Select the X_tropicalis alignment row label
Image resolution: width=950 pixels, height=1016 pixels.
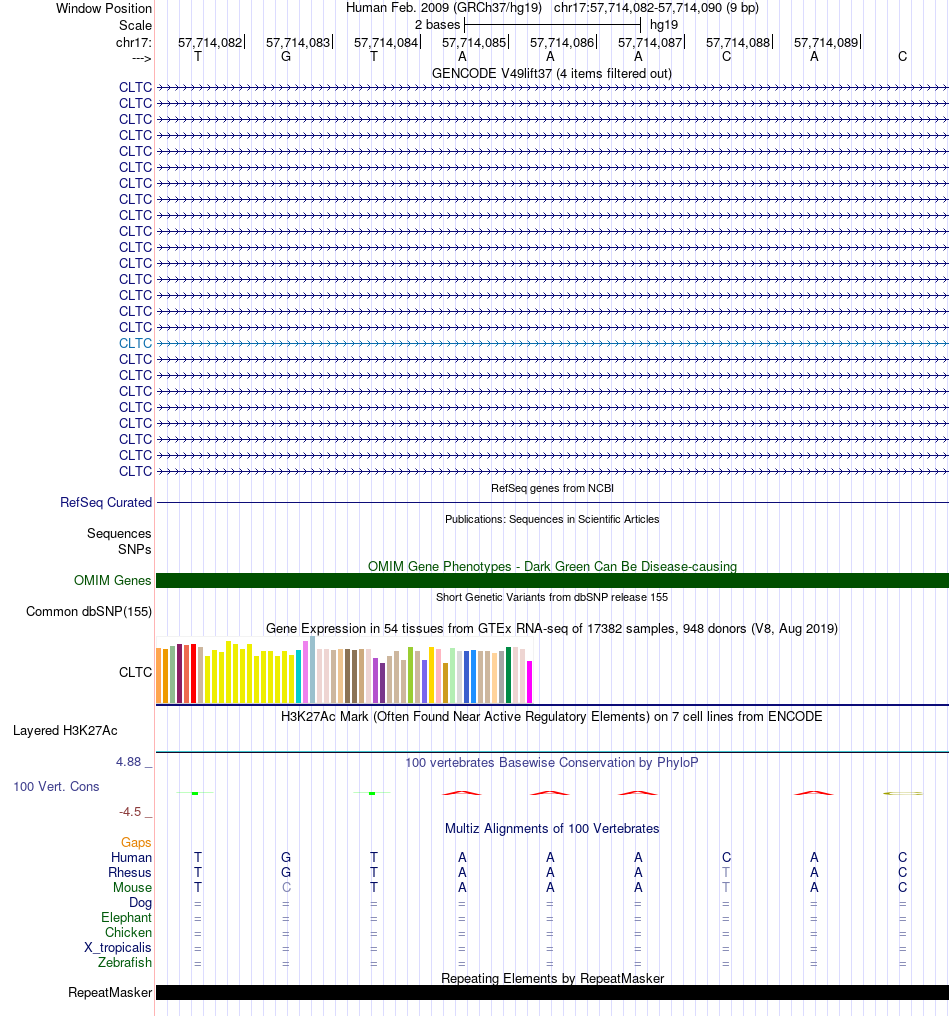[118, 947]
